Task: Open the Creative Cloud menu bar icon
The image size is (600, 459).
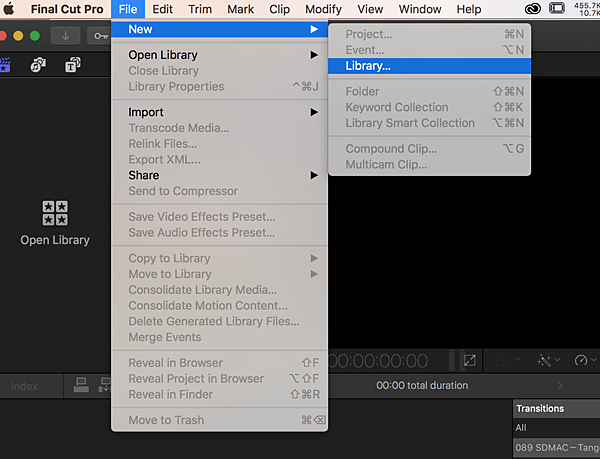Action: click(x=532, y=8)
